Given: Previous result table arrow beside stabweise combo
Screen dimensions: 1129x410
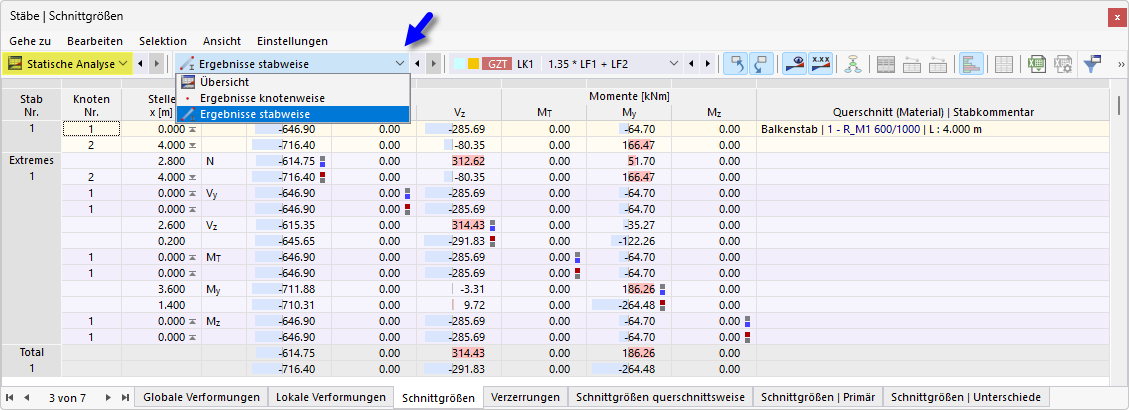Looking at the screenshot, I should (x=417, y=63).
